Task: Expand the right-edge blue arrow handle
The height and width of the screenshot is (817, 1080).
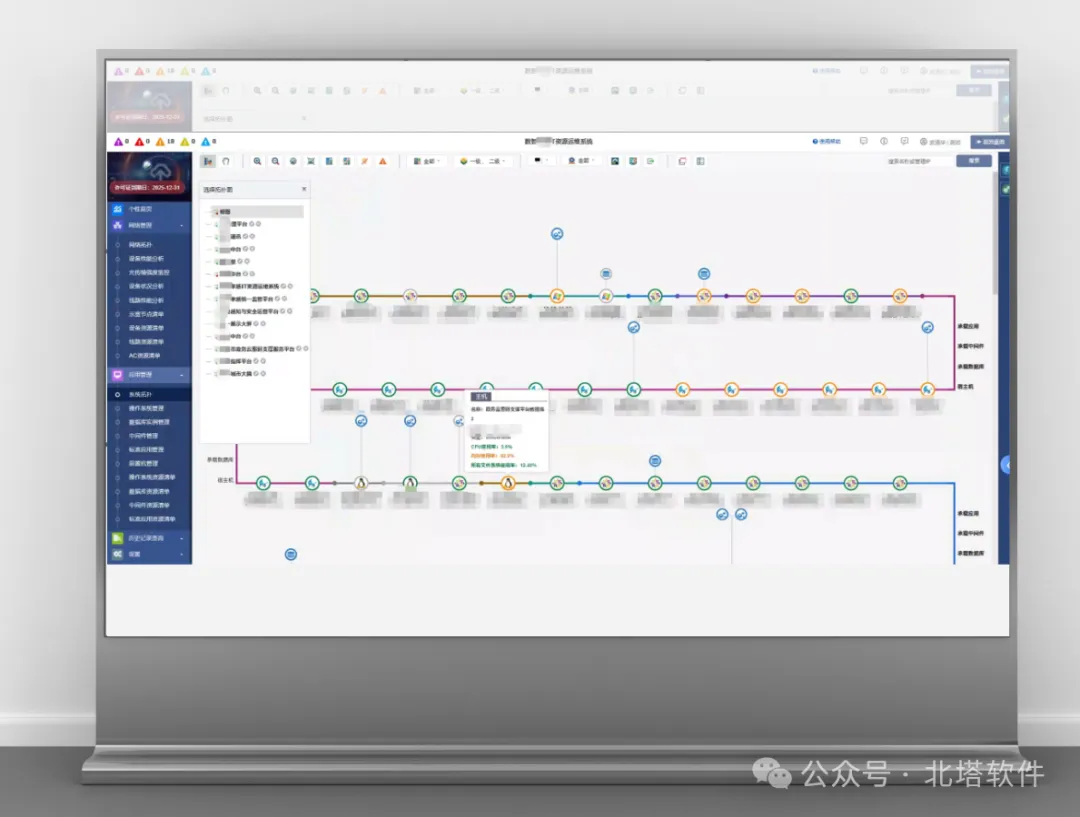Action: (1005, 465)
